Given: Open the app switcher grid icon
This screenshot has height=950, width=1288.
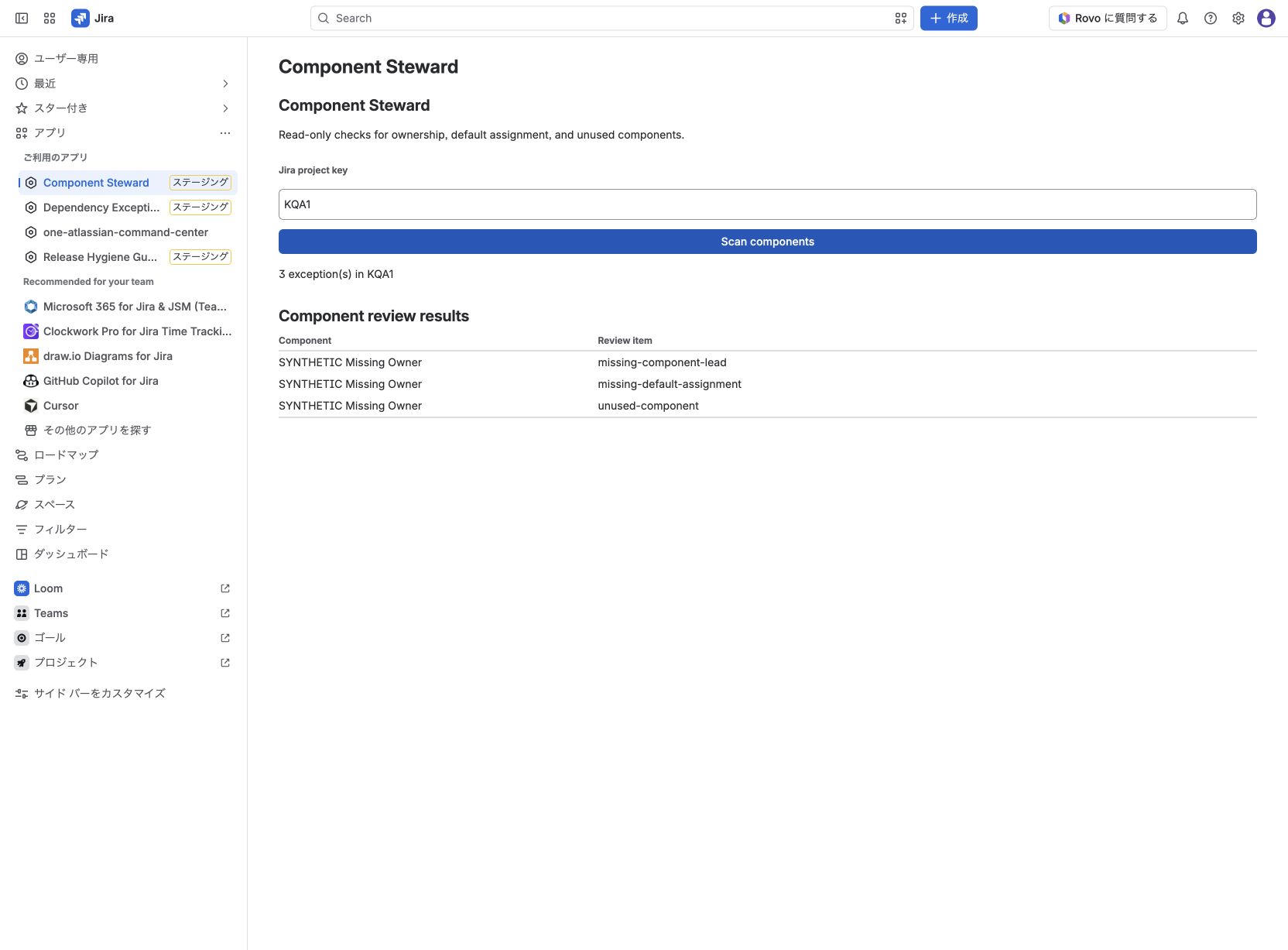Looking at the screenshot, I should click(x=50, y=18).
